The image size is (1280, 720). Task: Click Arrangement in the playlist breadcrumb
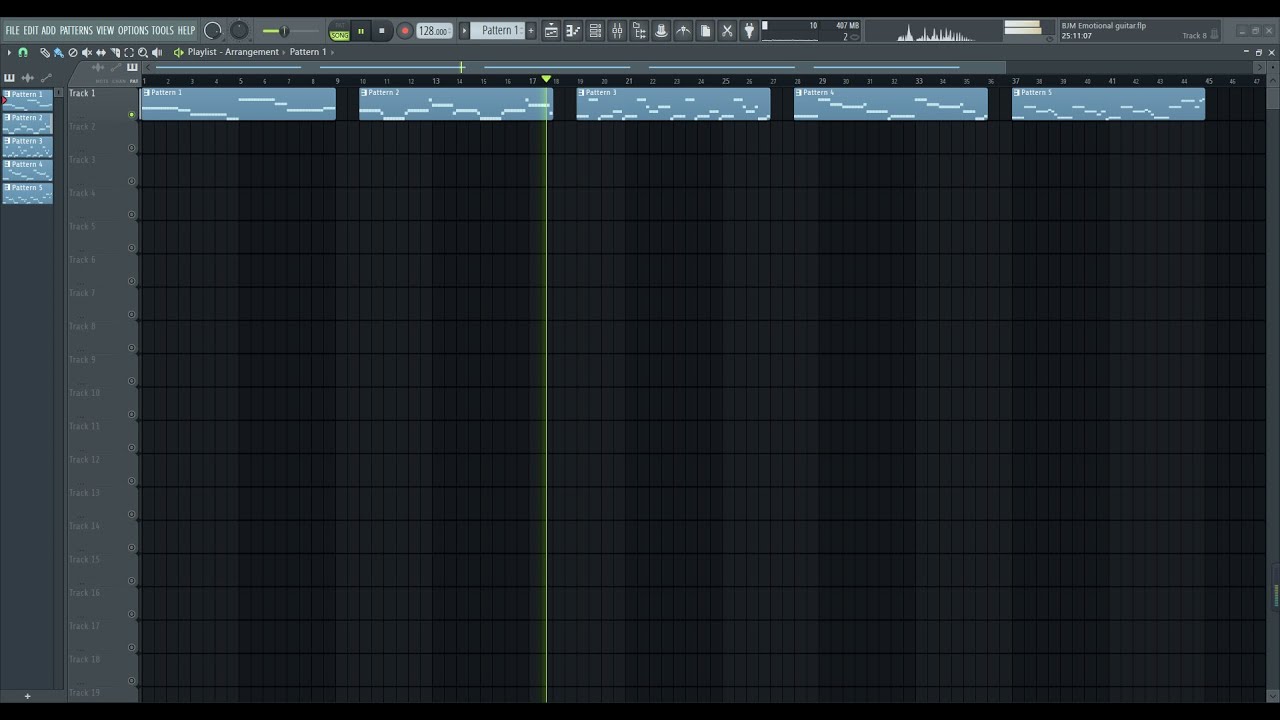pyautogui.click(x=252, y=52)
